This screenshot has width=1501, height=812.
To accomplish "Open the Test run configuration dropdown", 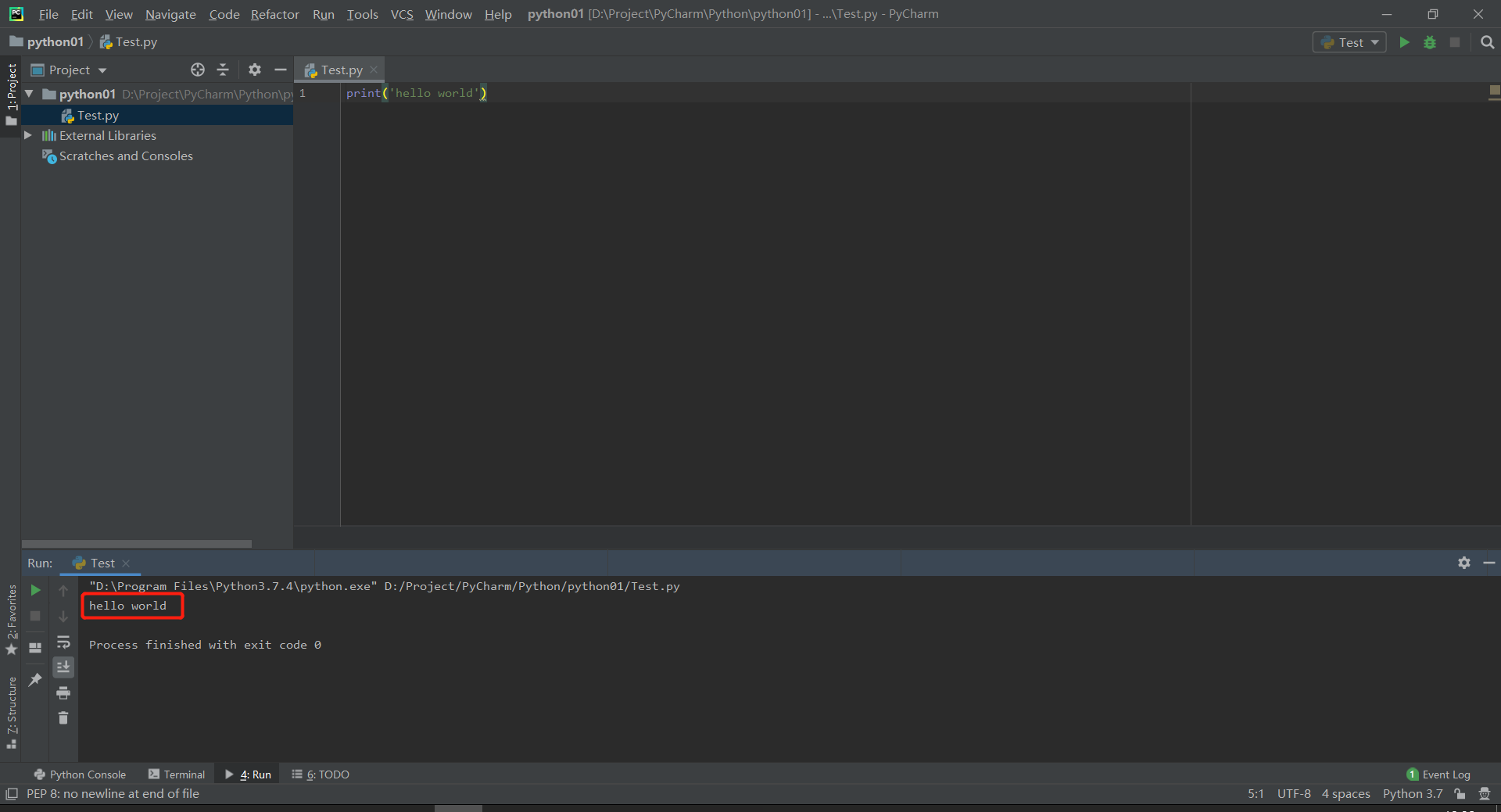I will point(1349,42).
